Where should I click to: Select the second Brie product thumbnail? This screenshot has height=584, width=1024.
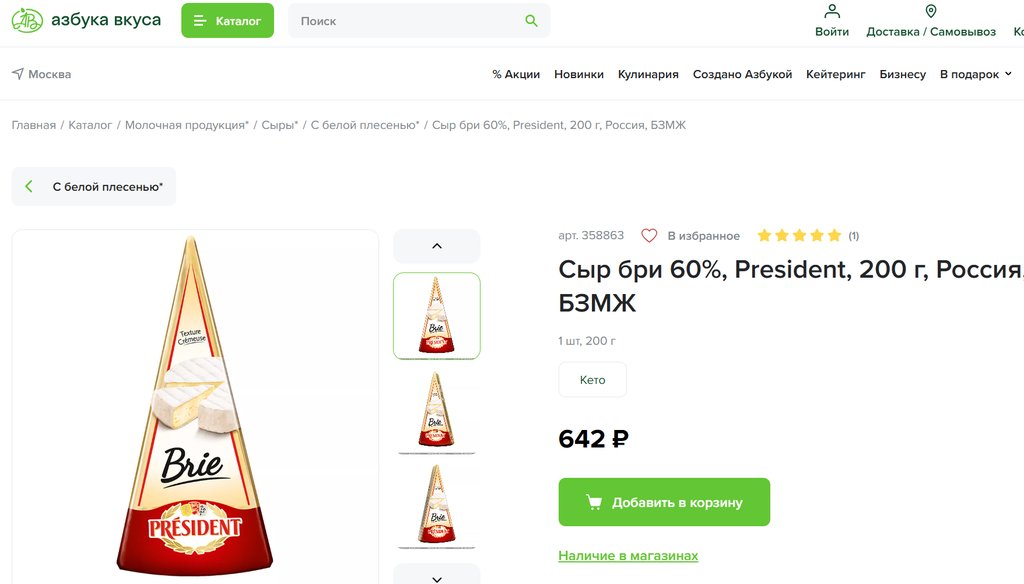[436, 411]
